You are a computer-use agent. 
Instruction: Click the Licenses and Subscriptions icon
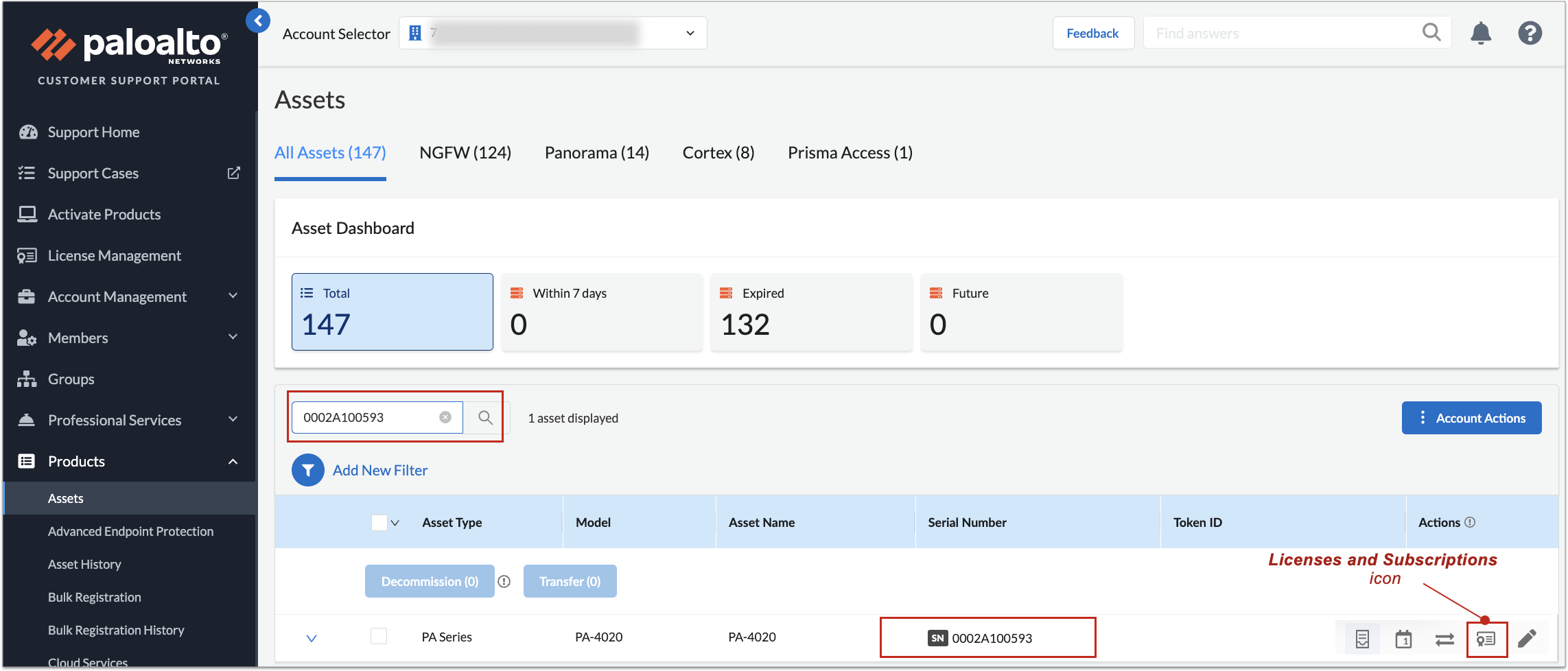tap(1486, 639)
